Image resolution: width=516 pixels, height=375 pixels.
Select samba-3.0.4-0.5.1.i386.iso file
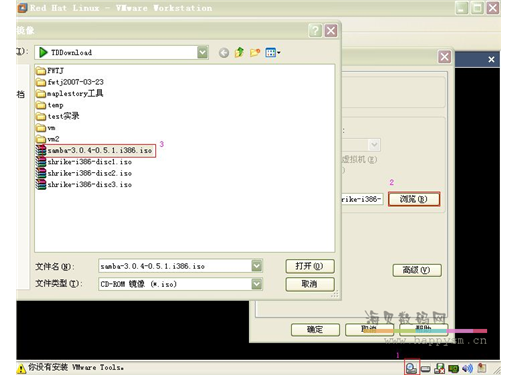[95, 151]
